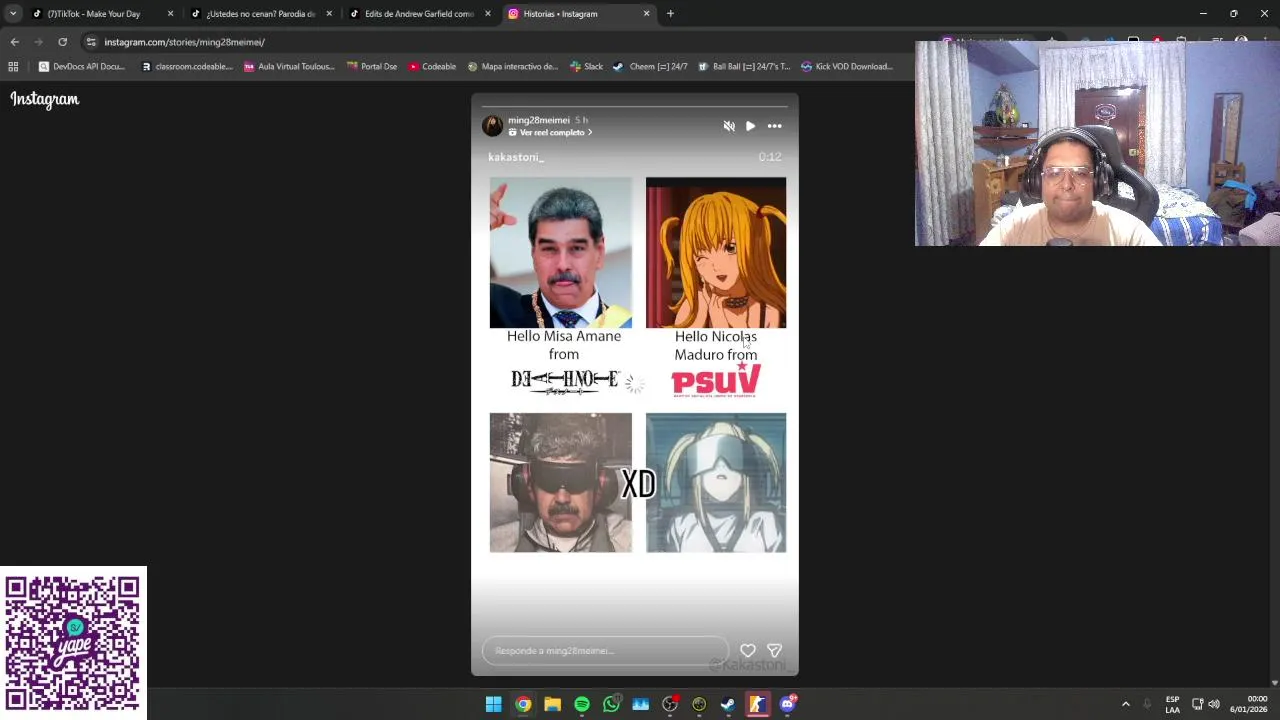Reload the current page
Viewport: 1280px width, 720px height.
62,42
